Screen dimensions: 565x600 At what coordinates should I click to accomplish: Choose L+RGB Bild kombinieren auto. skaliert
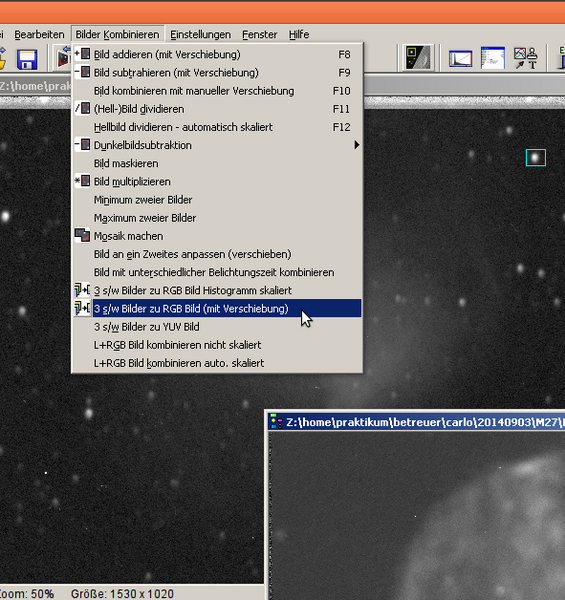pyautogui.click(x=217, y=363)
